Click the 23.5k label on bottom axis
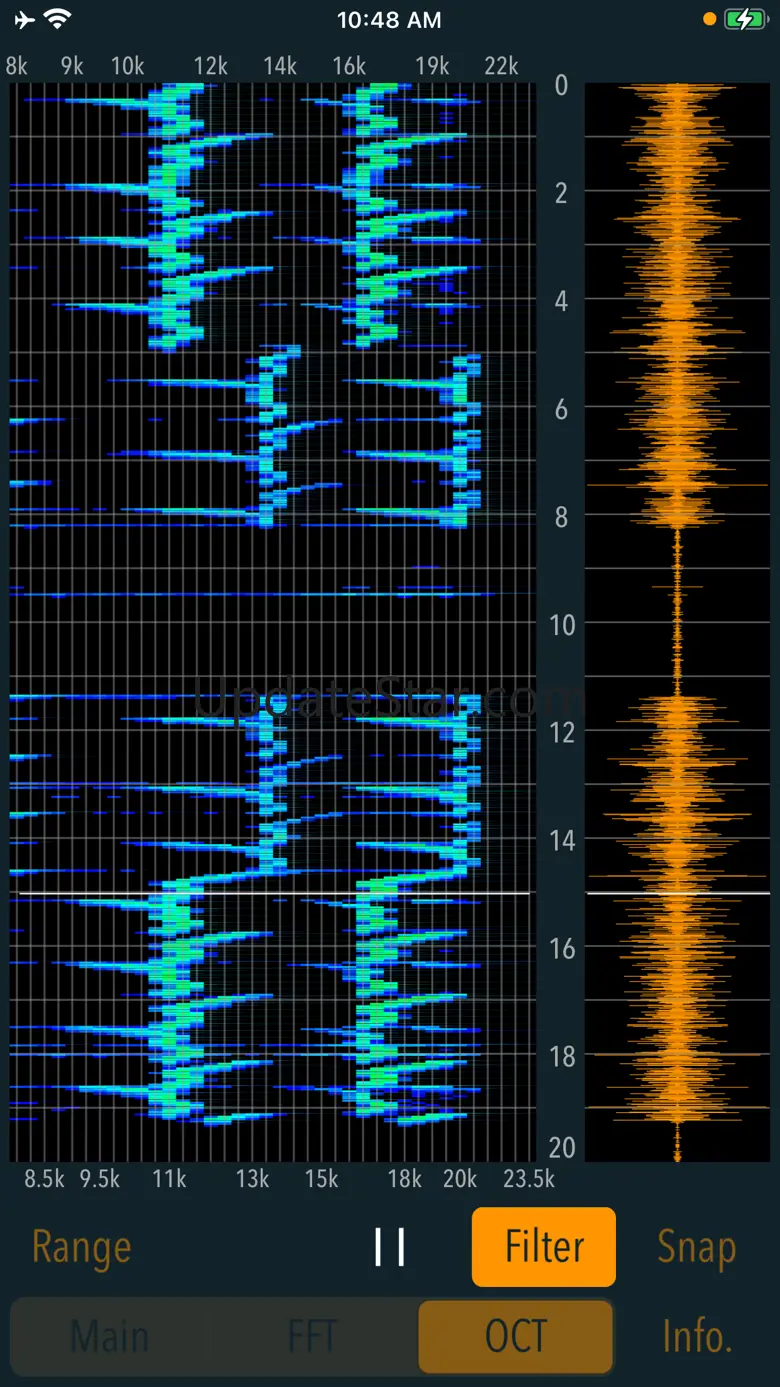Viewport: 780px width, 1387px height. pyautogui.click(x=529, y=1179)
